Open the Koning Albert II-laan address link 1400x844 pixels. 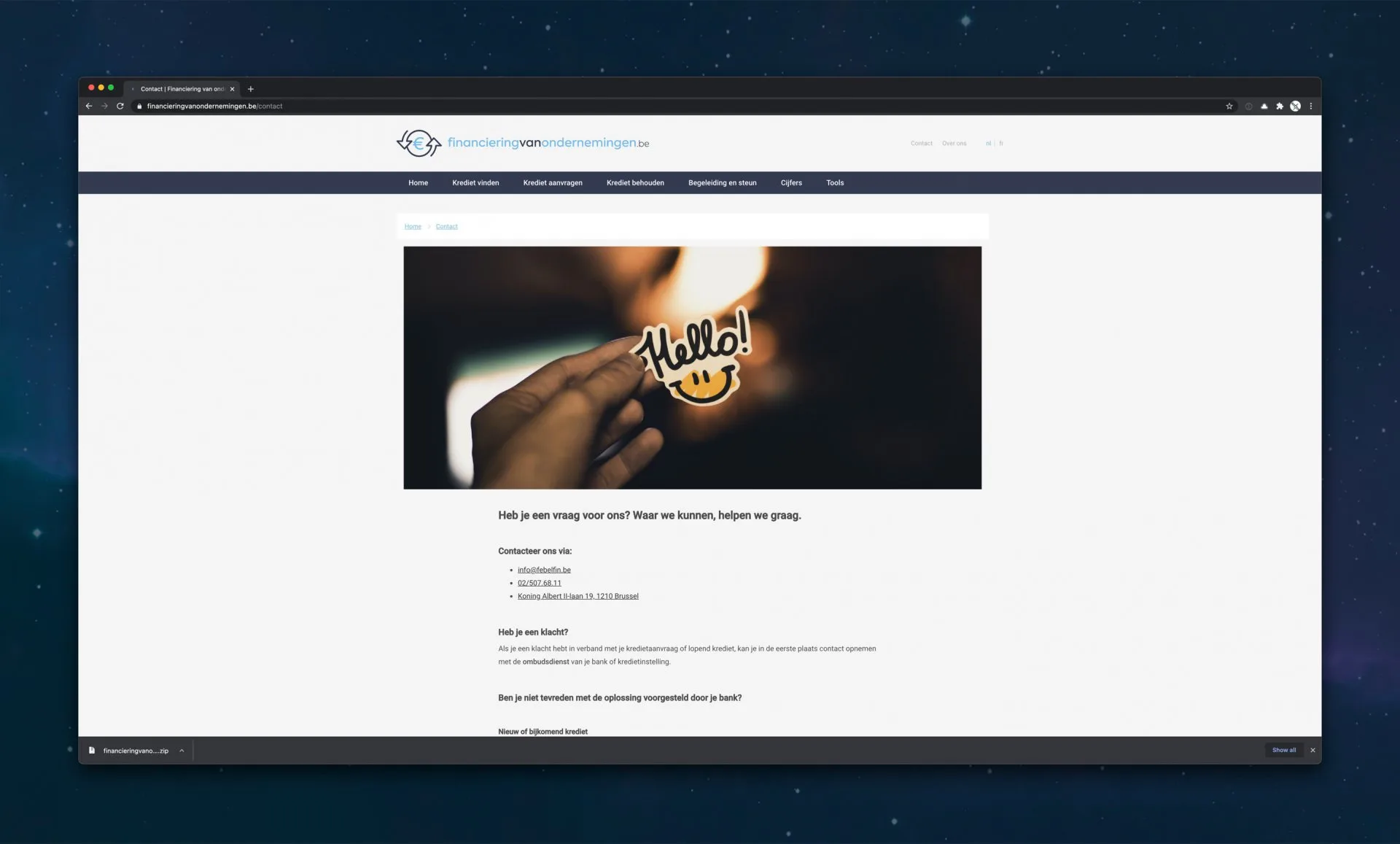pos(578,596)
